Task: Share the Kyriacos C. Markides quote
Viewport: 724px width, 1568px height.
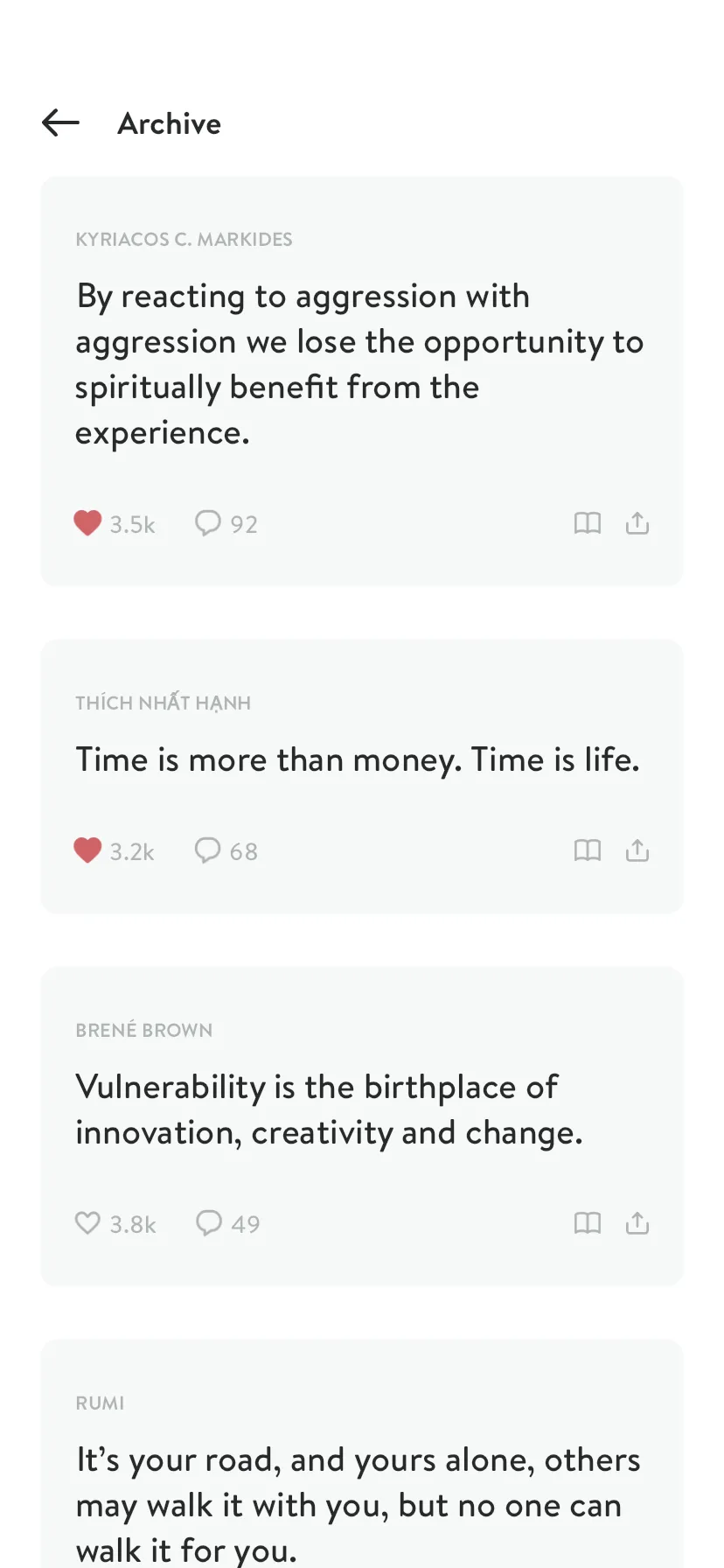Action: (x=637, y=523)
